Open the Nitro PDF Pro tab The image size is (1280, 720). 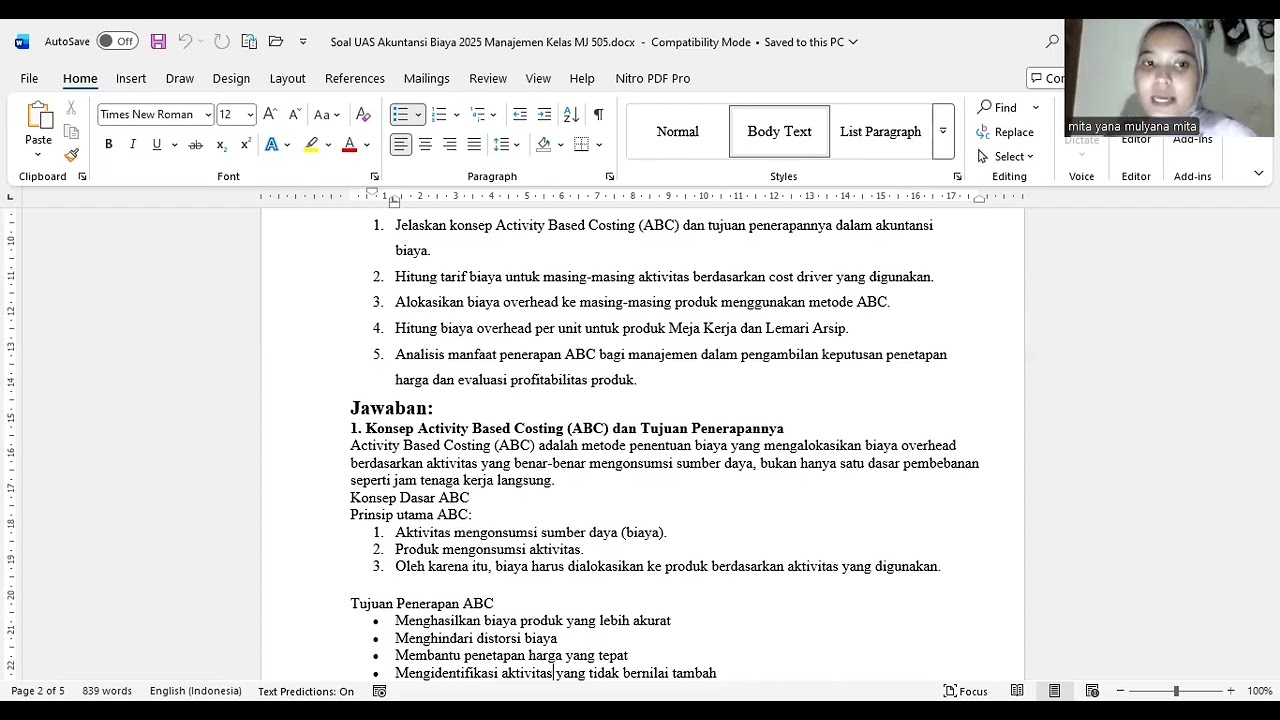tap(653, 79)
